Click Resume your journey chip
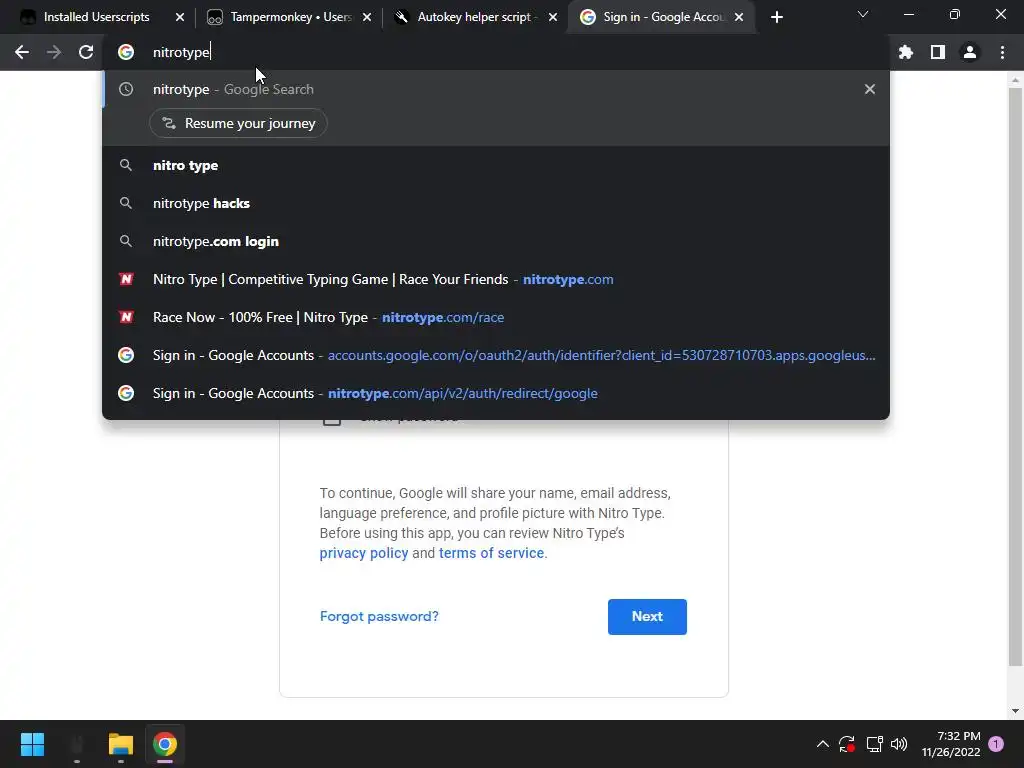This screenshot has width=1024, height=768. pyautogui.click(x=238, y=123)
